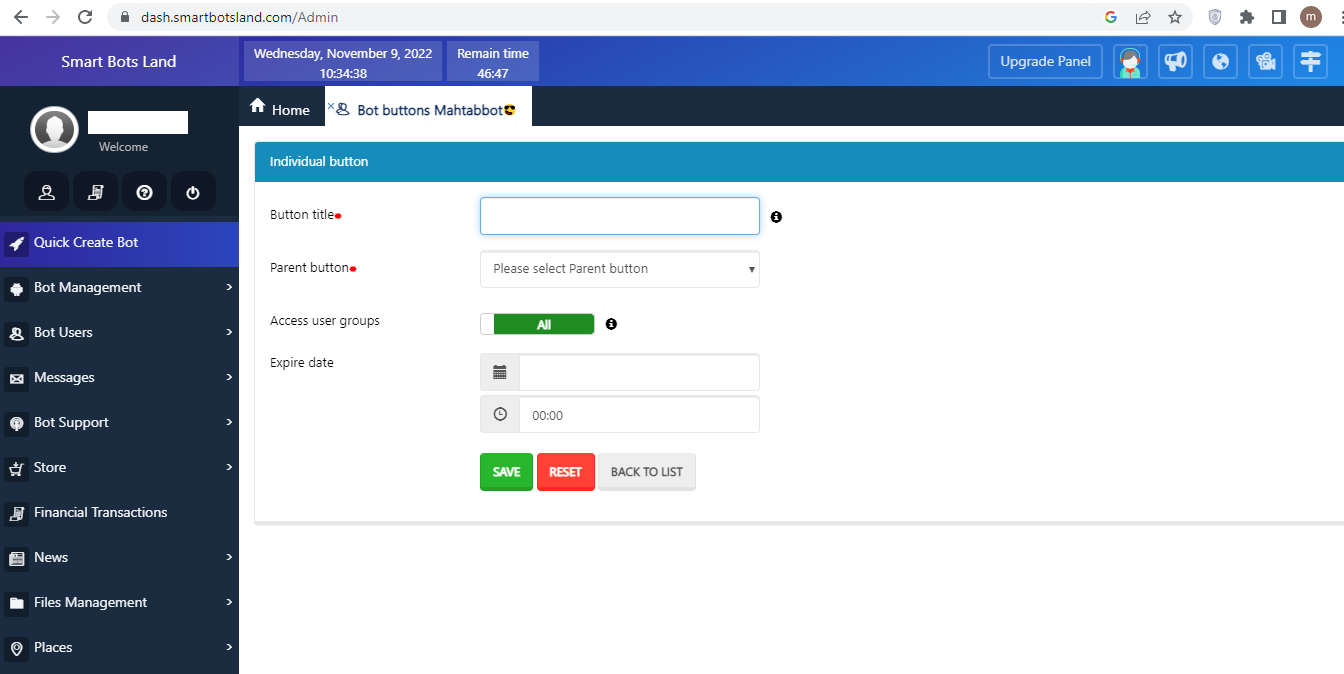Click the Messages envelope icon
The height and width of the screenshot is (674, 1344).
16,378
